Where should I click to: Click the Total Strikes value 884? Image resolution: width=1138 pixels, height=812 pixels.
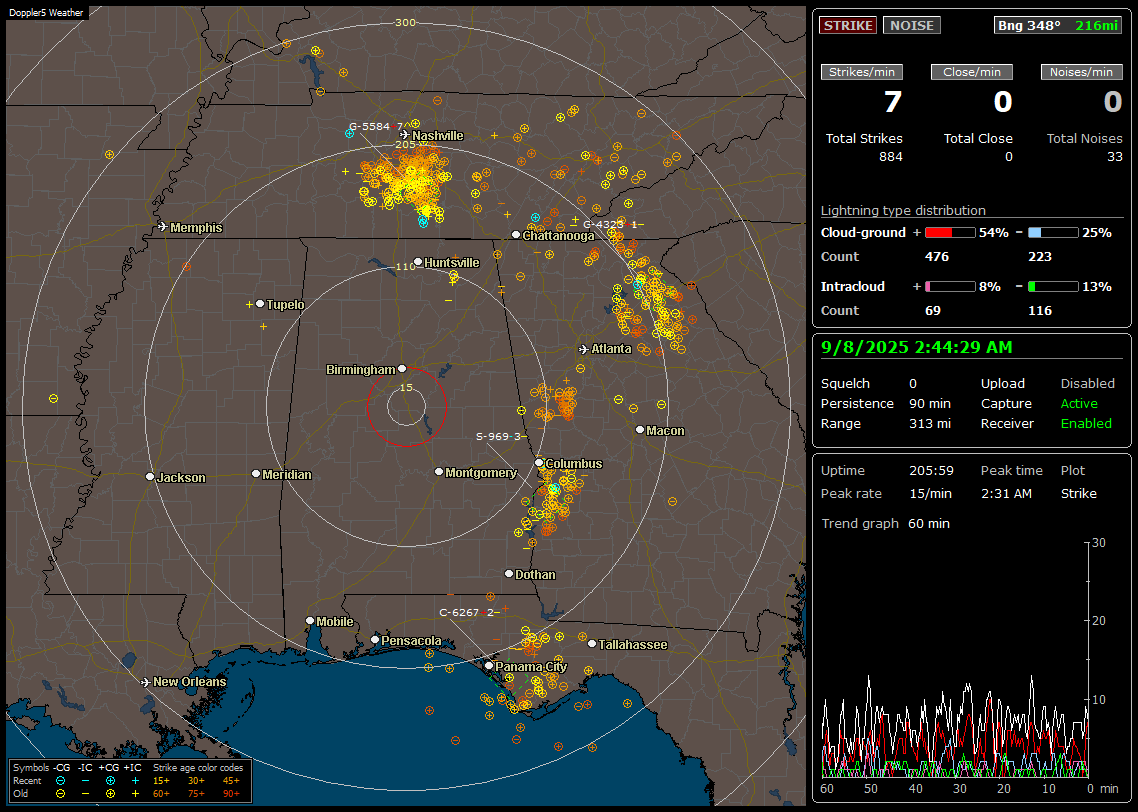tap(891, 157)
